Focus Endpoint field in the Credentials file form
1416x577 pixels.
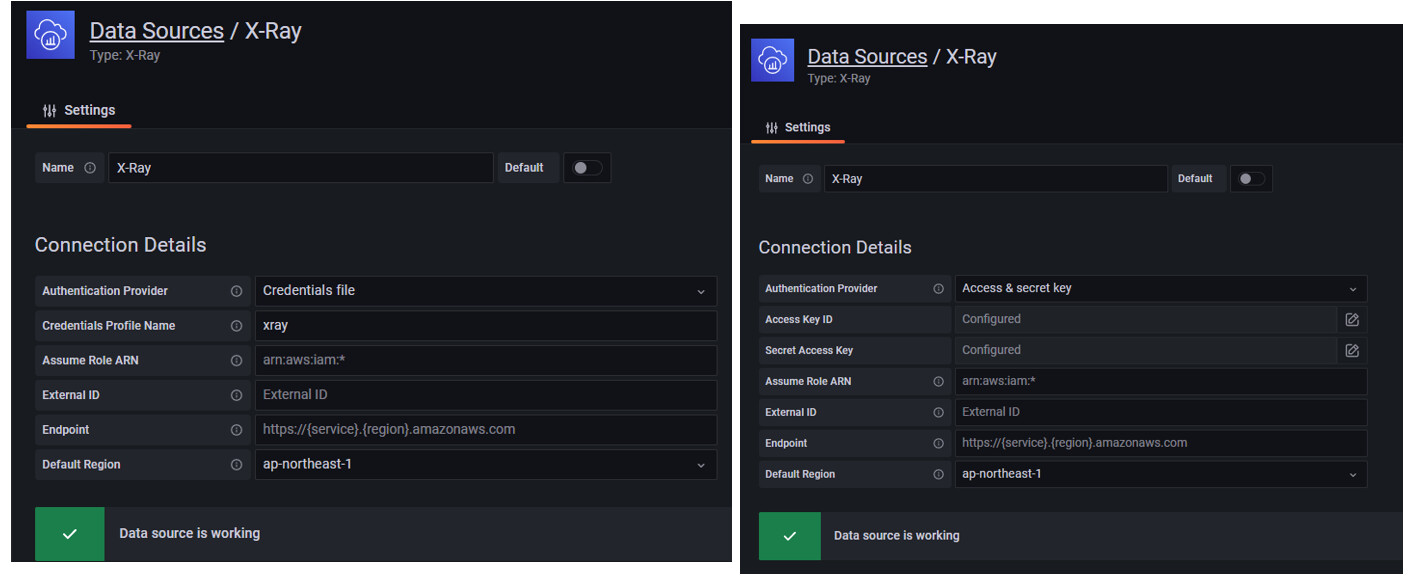[x=486, y=430]
